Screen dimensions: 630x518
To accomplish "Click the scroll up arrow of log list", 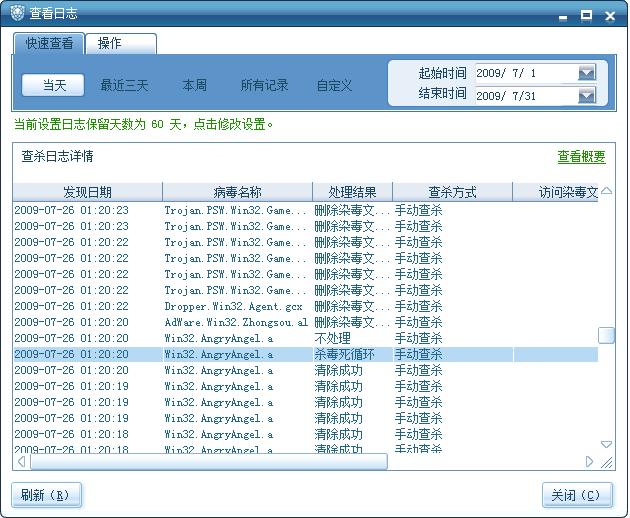I will (x=606, y=191).
